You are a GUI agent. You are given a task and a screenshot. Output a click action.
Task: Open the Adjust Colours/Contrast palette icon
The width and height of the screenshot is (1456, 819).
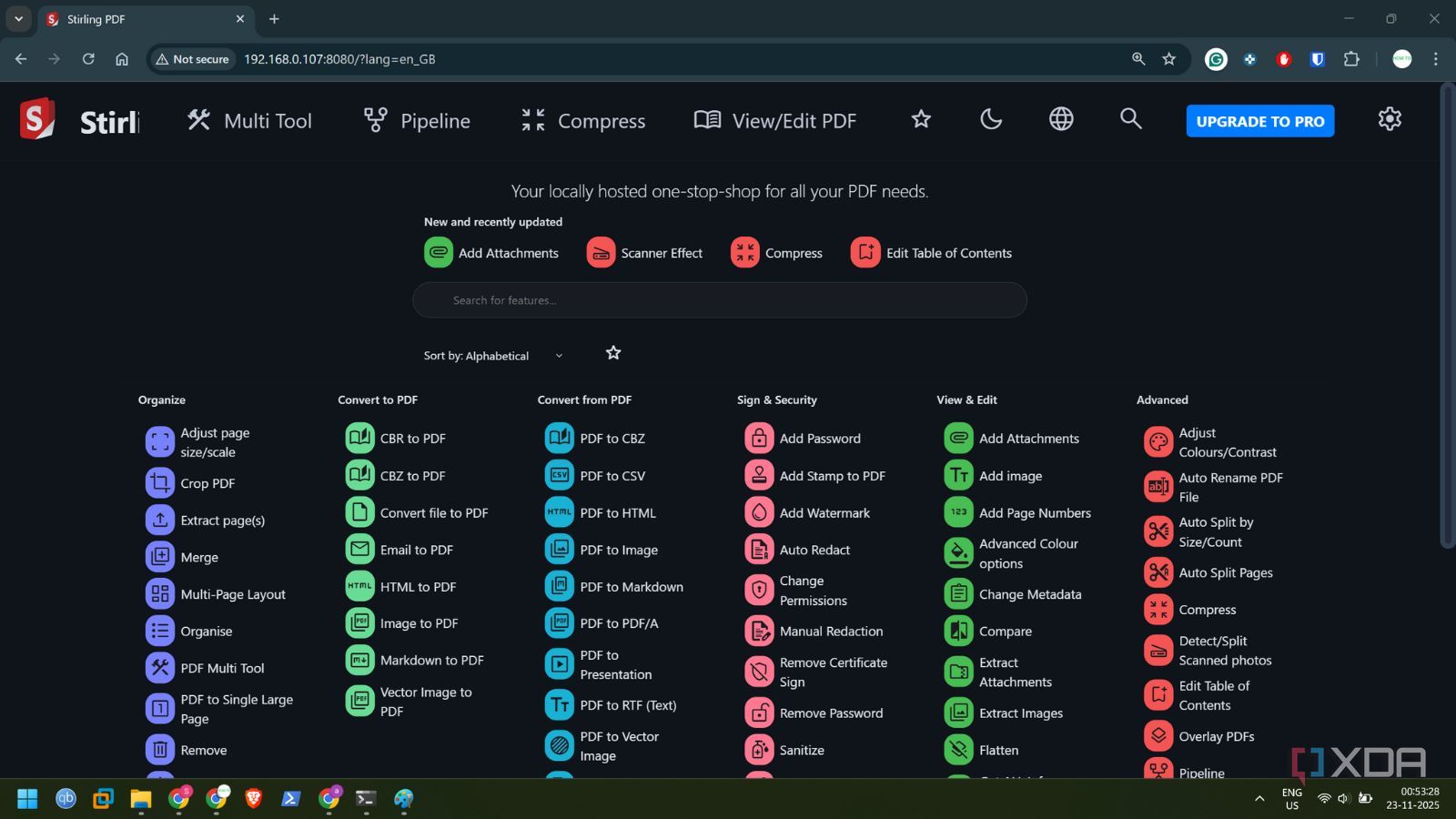[x=1158, y=442]
